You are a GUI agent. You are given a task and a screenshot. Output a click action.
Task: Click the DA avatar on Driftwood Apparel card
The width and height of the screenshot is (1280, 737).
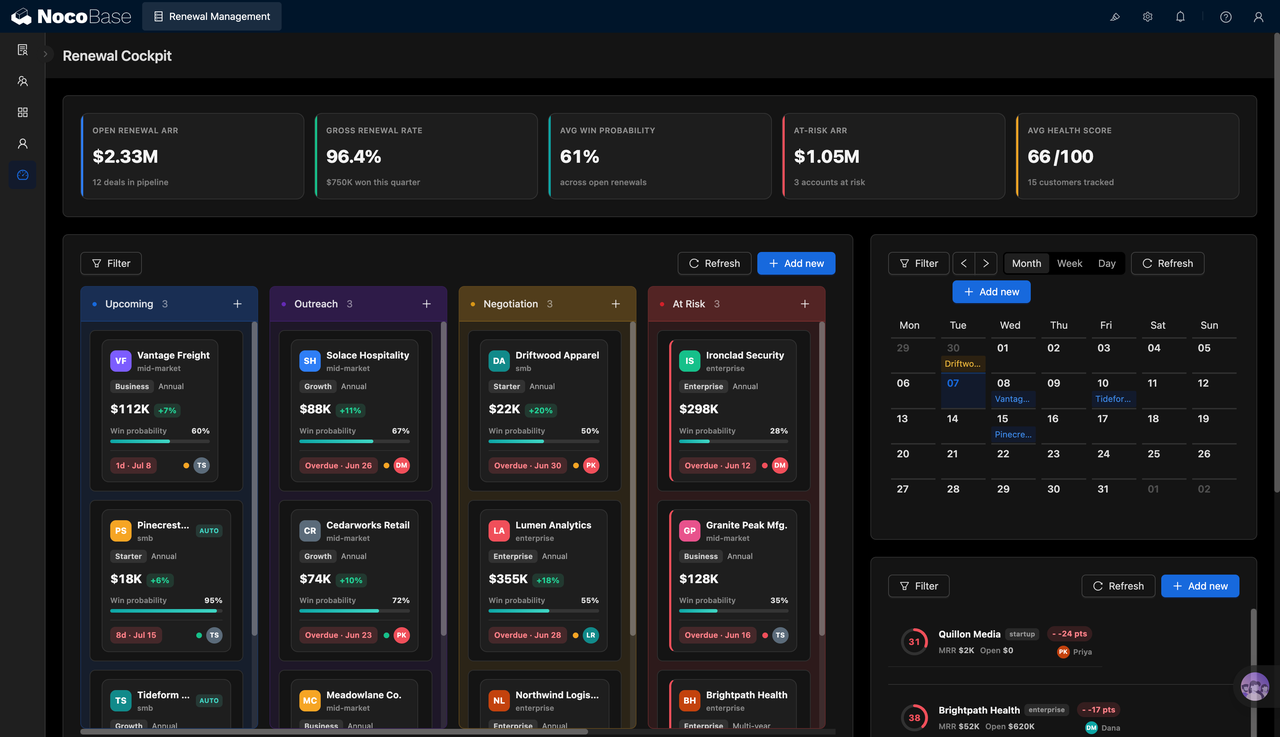[499, 361]
